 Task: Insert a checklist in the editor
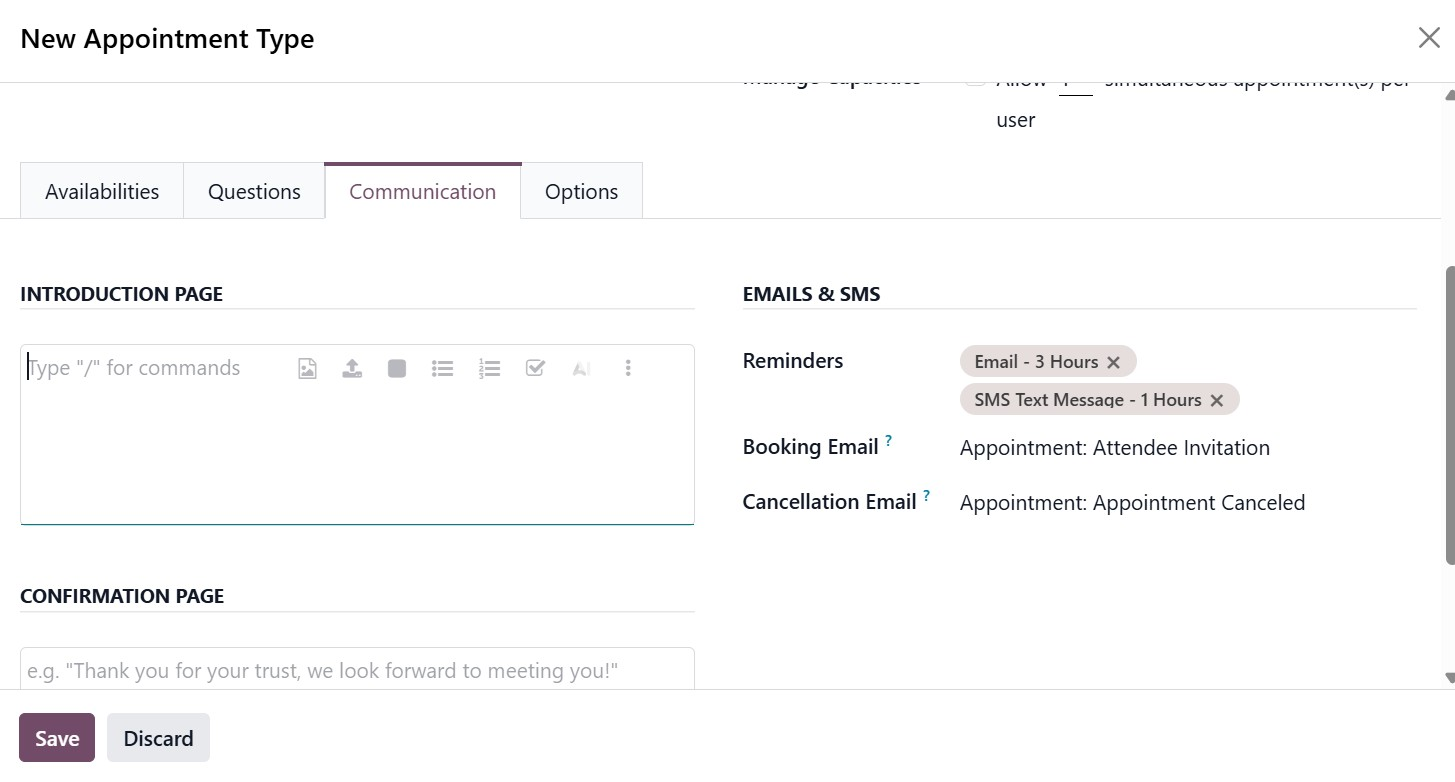535,369
